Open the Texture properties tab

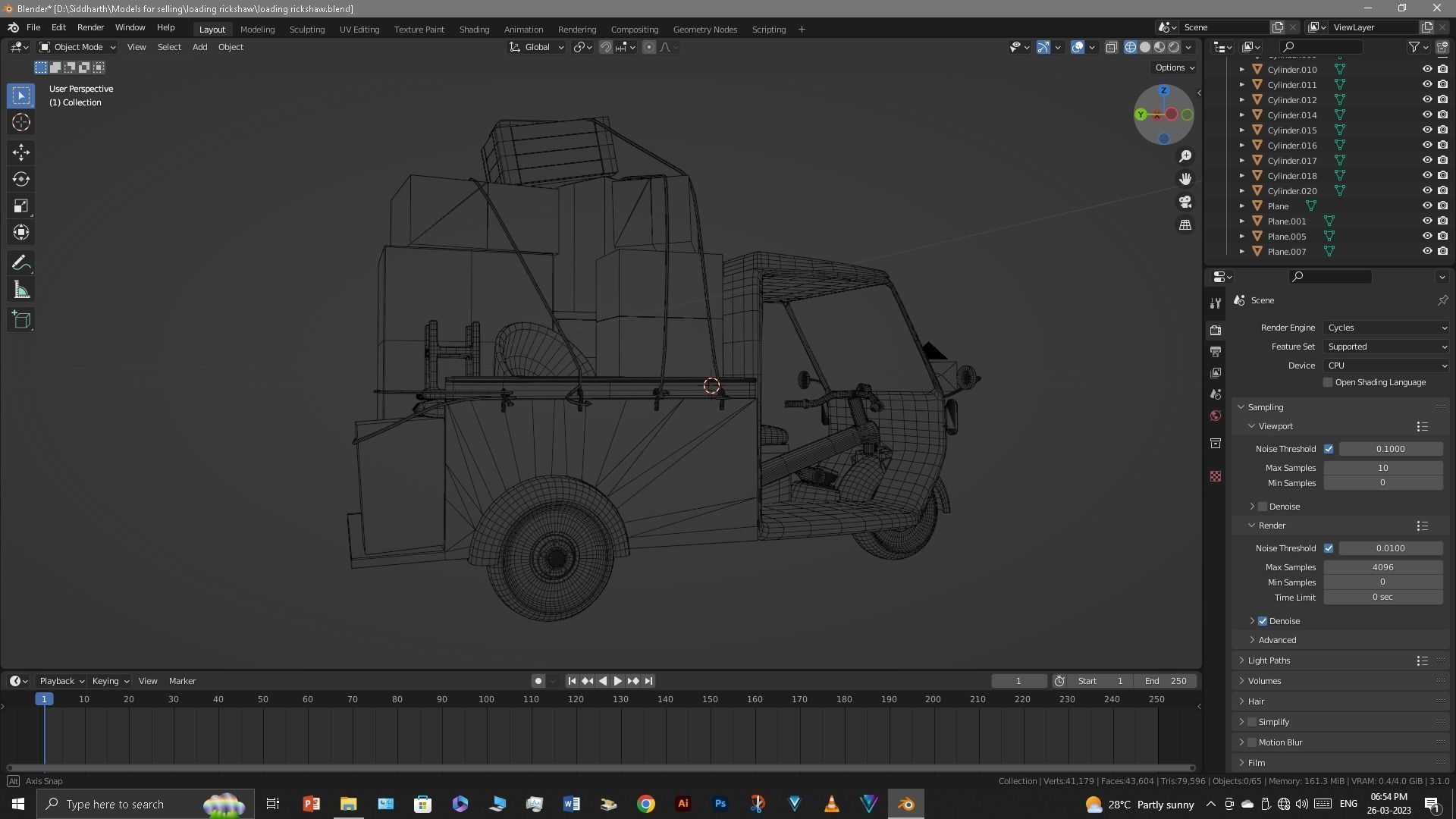click(1216, 476)
